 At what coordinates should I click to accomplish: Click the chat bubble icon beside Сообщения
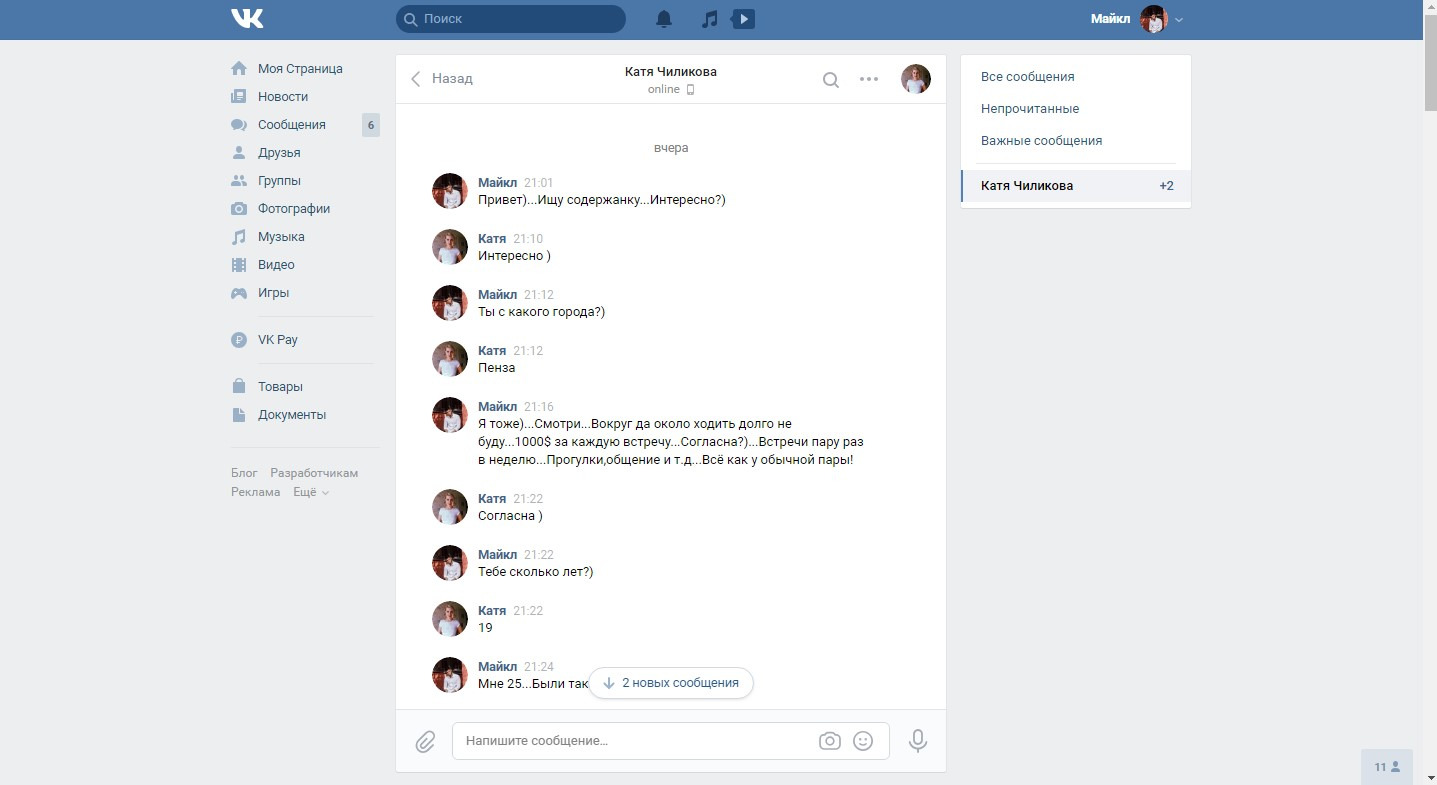239,125
